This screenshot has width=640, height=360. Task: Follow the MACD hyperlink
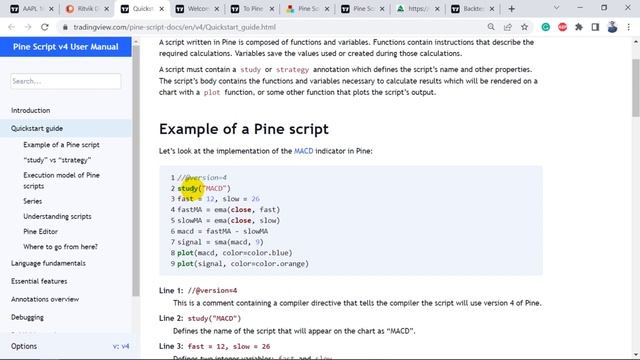coord(304,151)
